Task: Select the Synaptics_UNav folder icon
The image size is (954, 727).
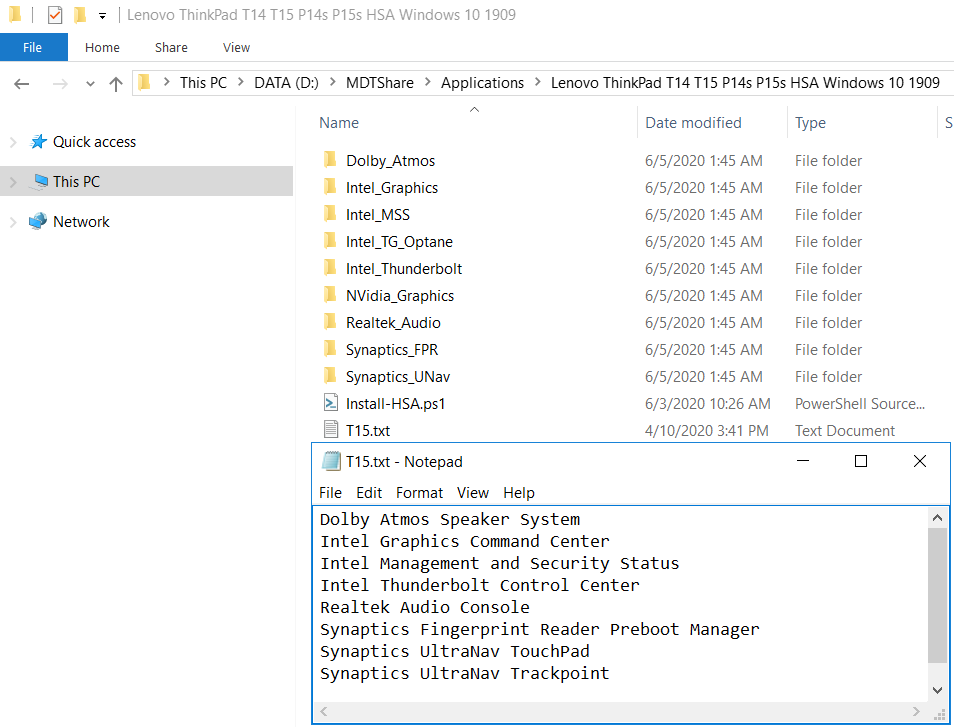Action: (x=330, y=376)
